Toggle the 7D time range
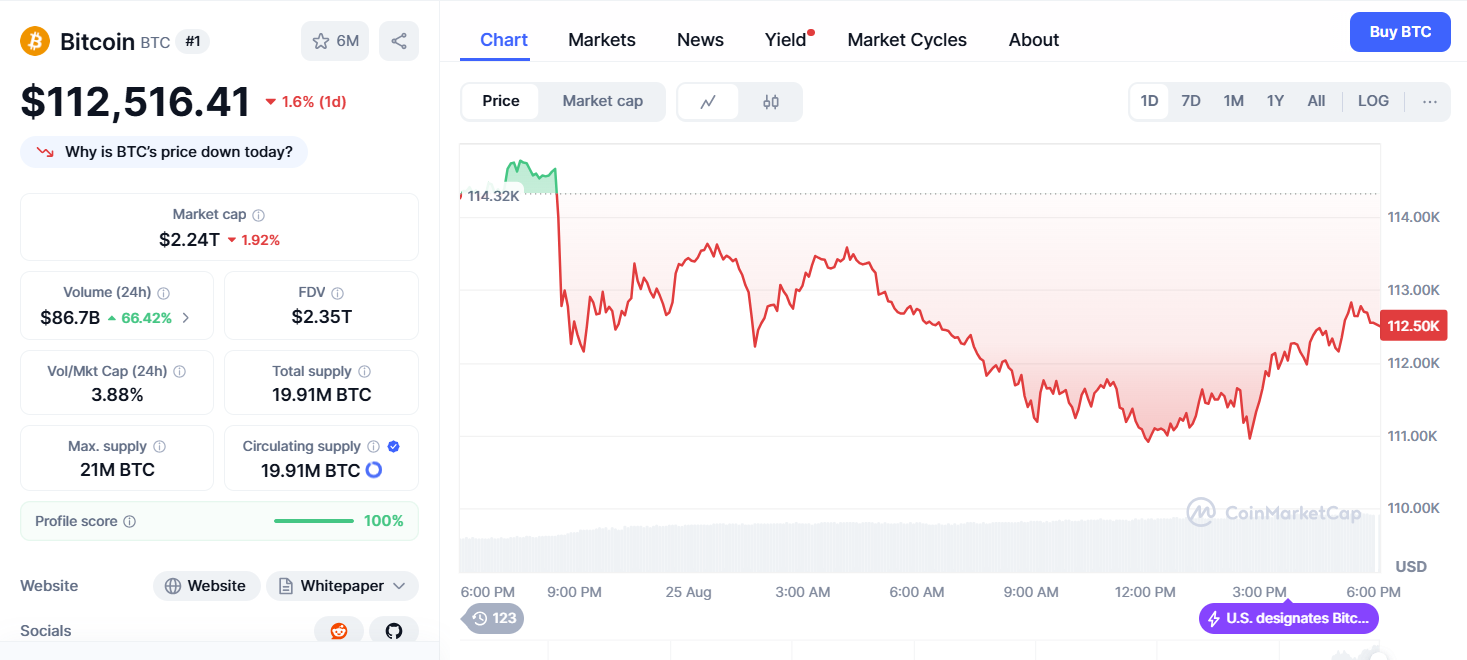 click(1191, 100)
